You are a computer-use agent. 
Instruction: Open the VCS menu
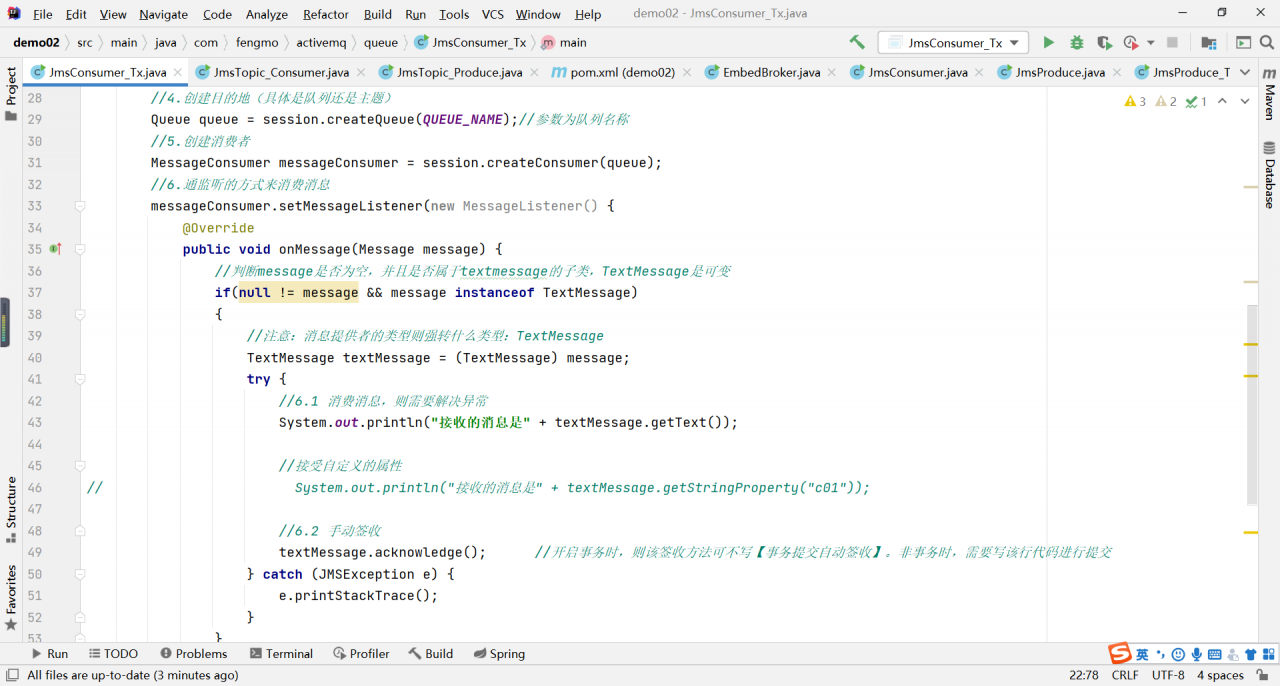point(492,14)
